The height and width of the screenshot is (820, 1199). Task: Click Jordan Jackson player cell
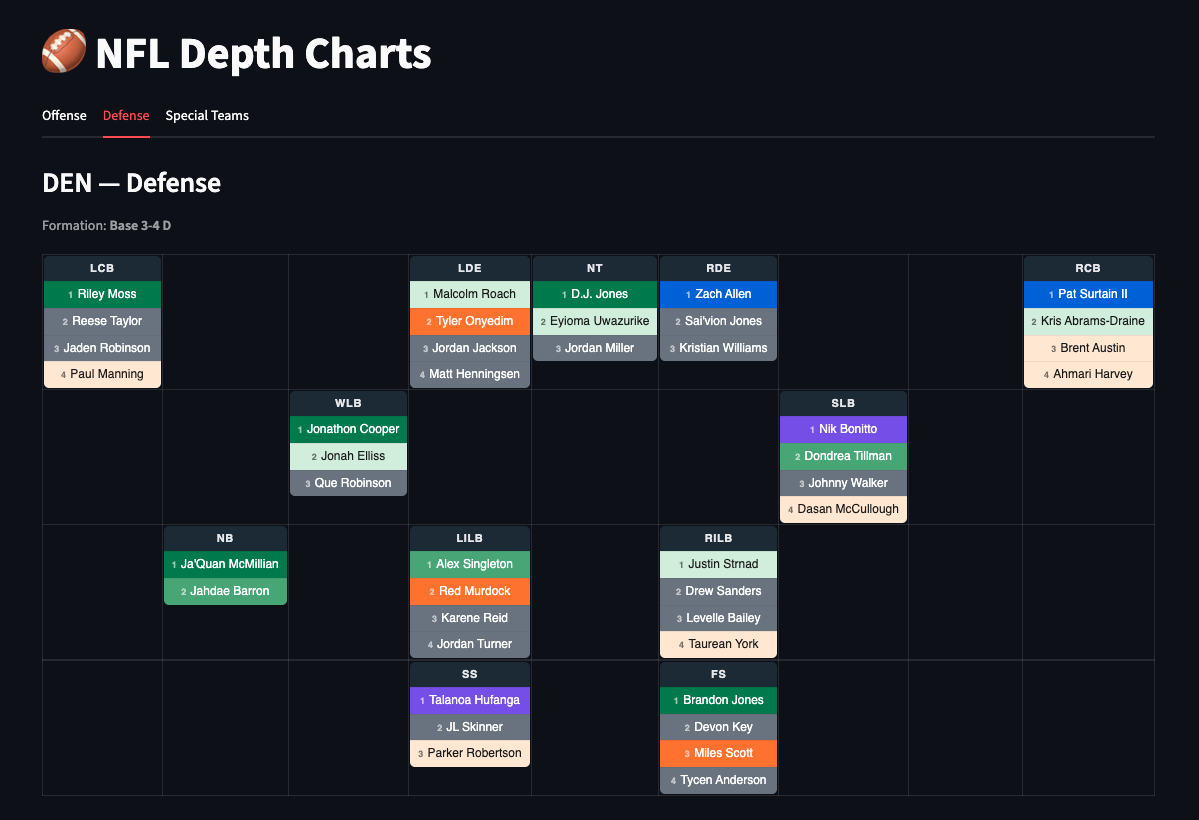[470, 348]
